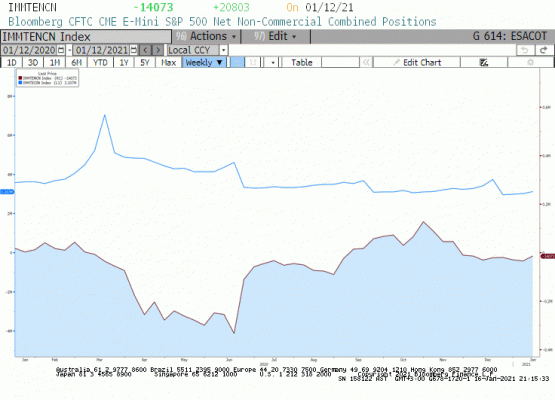555x400 pixels.
Task: Click blue IMMTESGN swatch in legend
Action: tap(20, 82)
